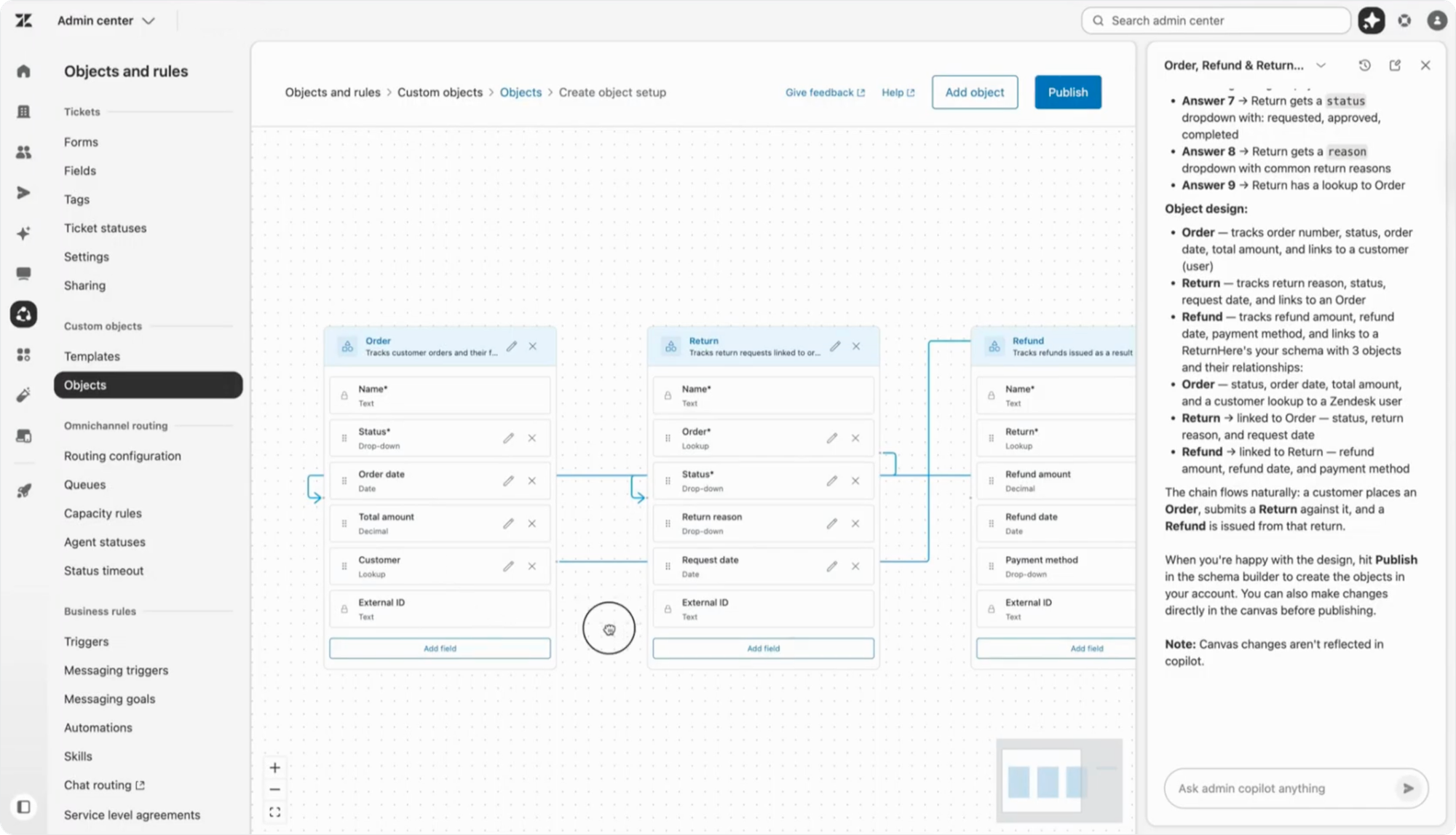Select Objects in the sidebar

[148, 385]
